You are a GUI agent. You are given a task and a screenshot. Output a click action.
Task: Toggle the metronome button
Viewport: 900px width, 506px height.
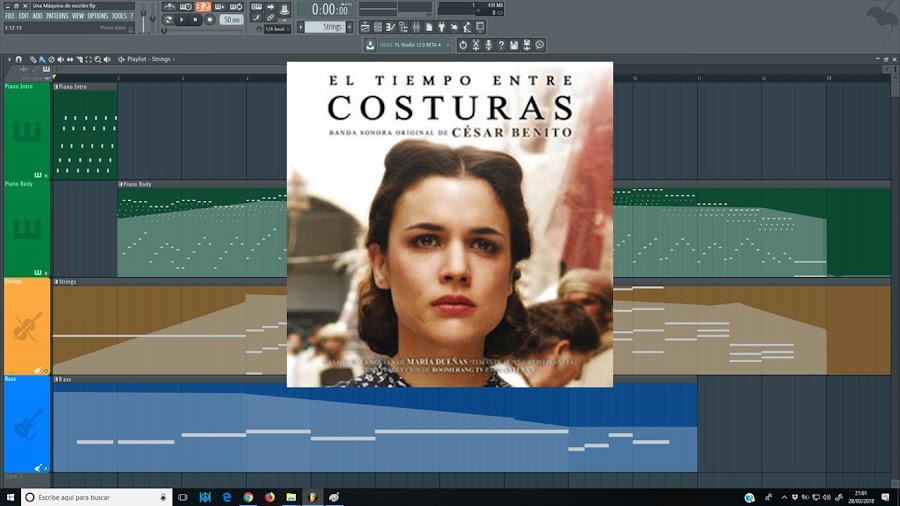click(x=169, y=7)
